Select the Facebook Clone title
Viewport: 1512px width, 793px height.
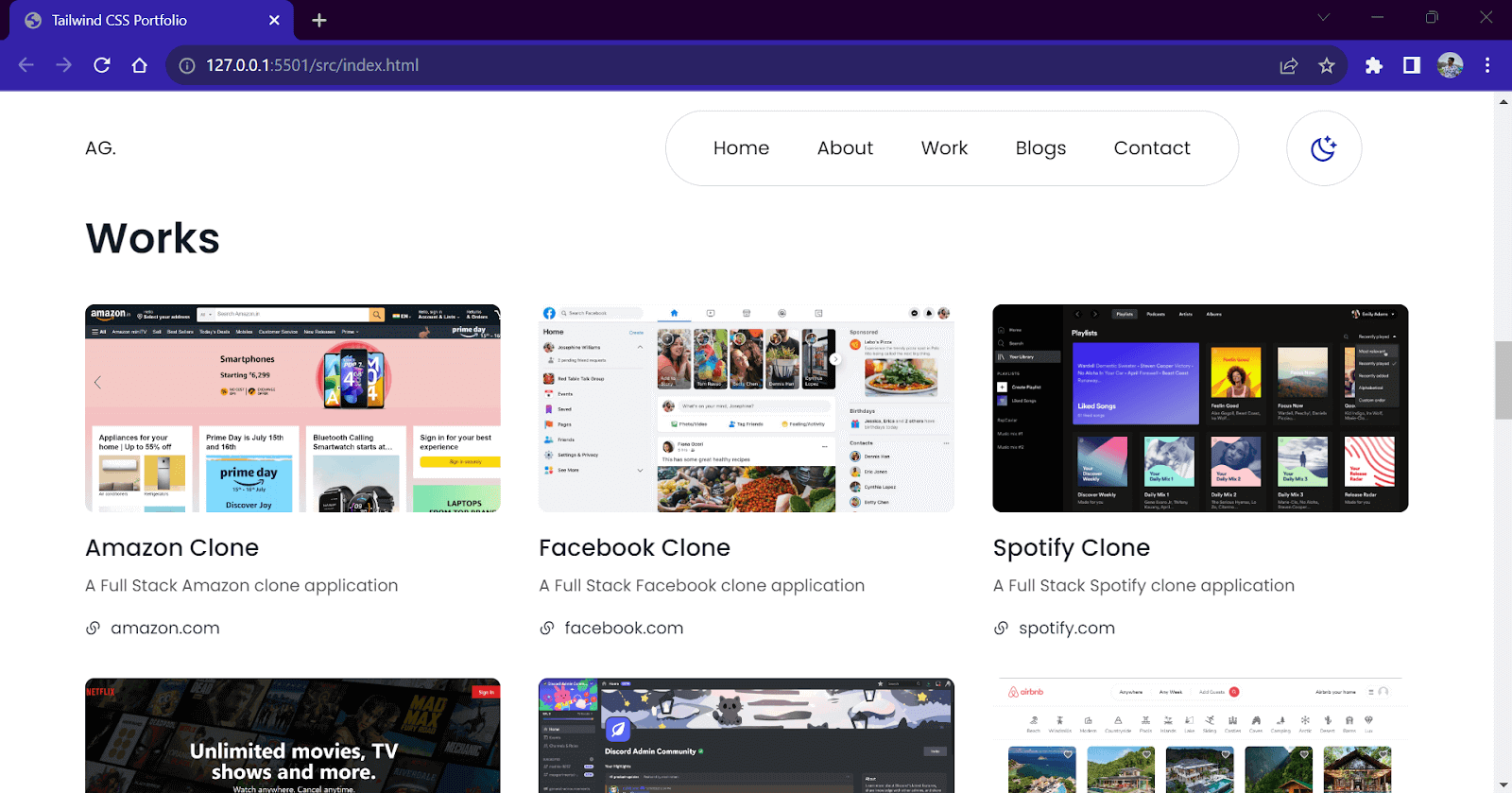pos(634,548)
